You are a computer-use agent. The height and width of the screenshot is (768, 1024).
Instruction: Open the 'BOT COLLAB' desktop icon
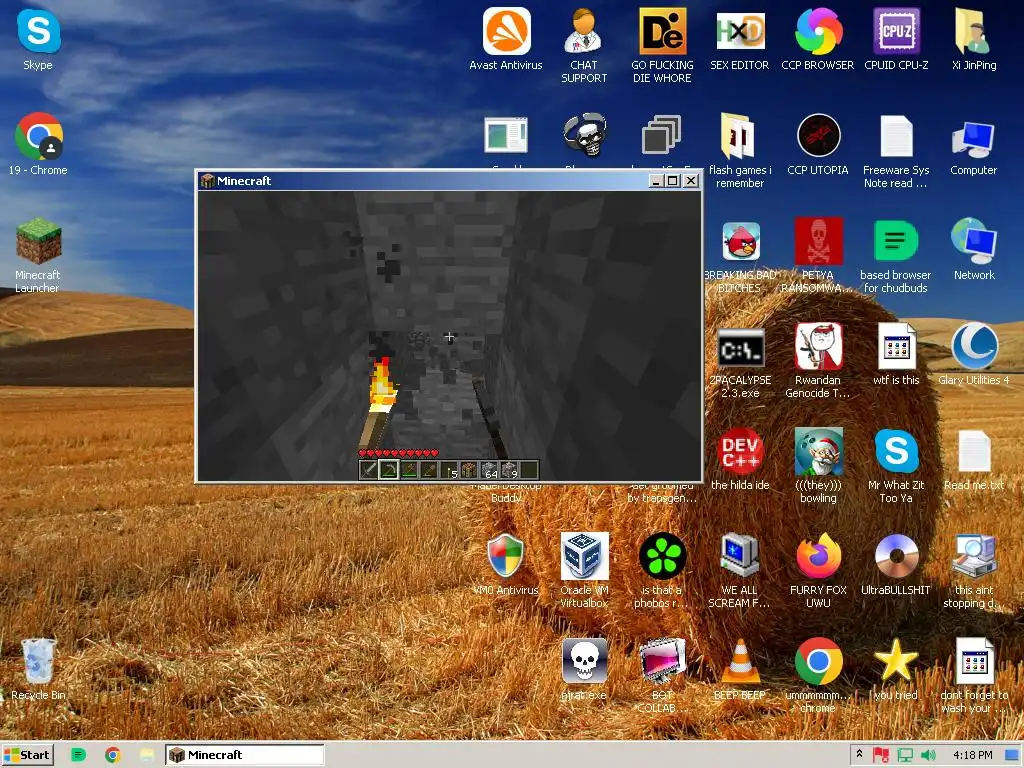coord(662,675)
